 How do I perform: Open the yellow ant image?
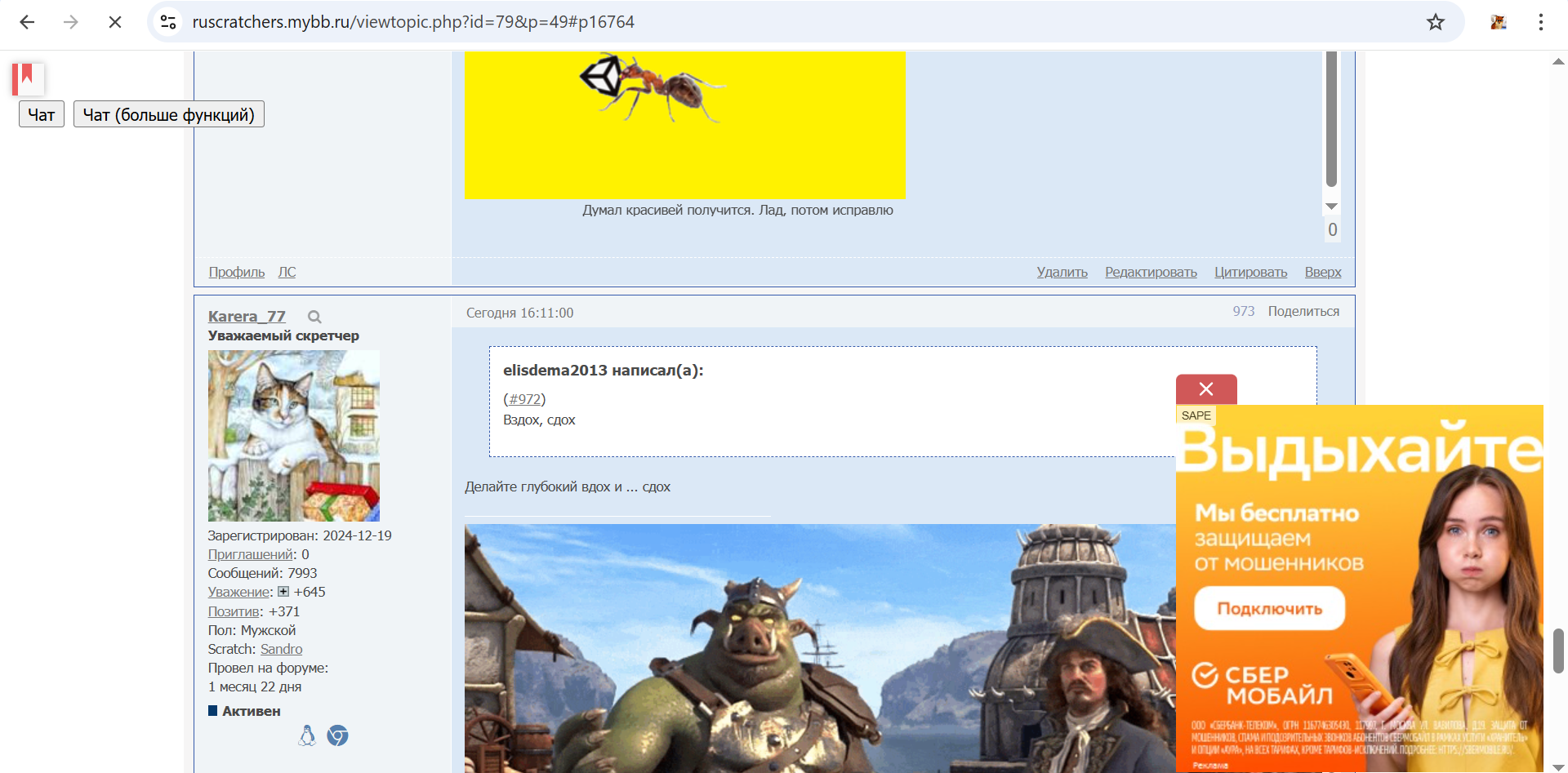685,125
